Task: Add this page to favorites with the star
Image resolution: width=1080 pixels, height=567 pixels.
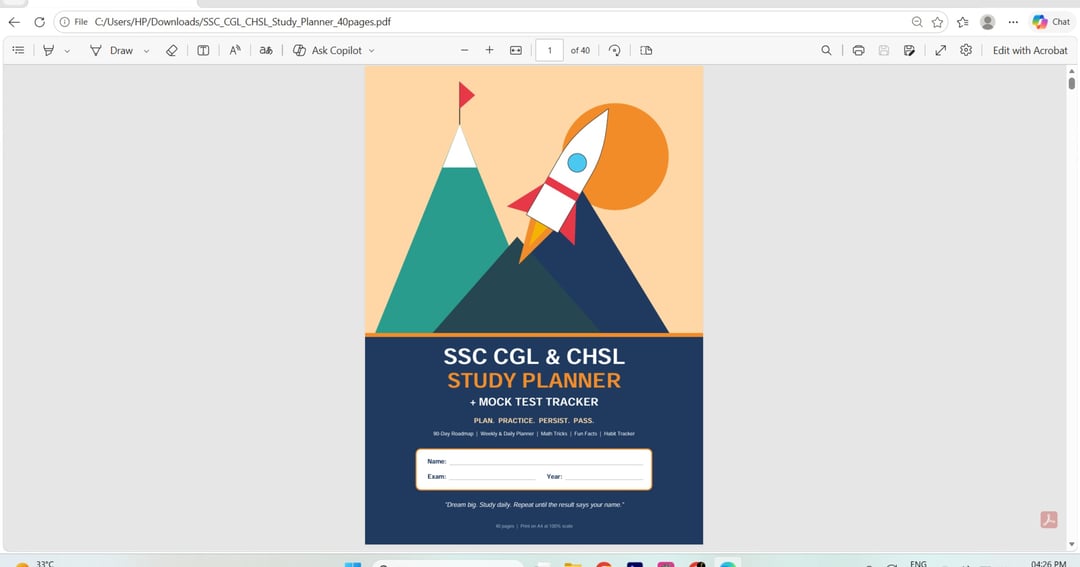Action: click(937, 22)
